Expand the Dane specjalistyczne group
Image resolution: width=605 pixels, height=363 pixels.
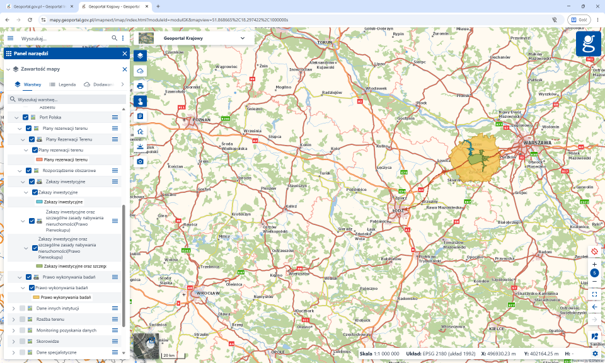coord(14,353)
